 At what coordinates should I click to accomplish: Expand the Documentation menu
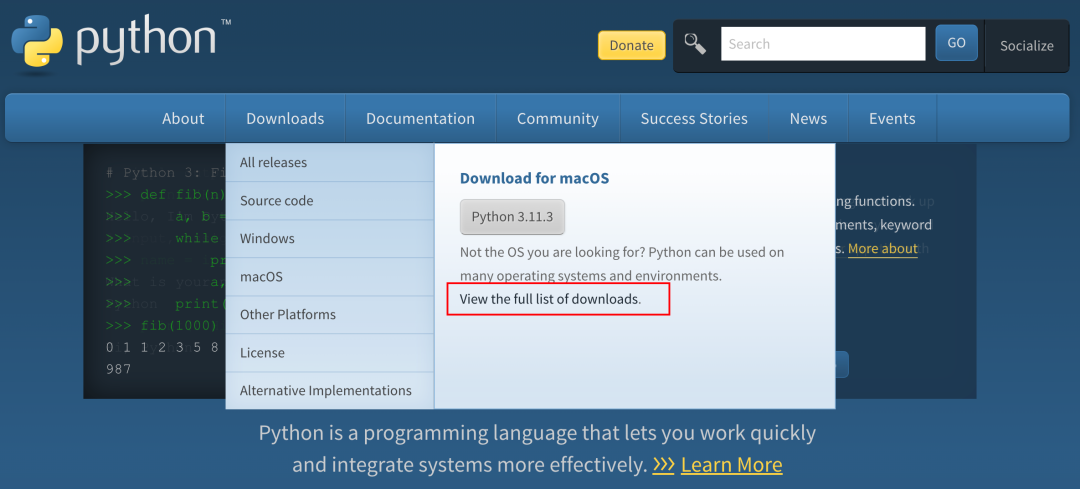tap(420, 118)
